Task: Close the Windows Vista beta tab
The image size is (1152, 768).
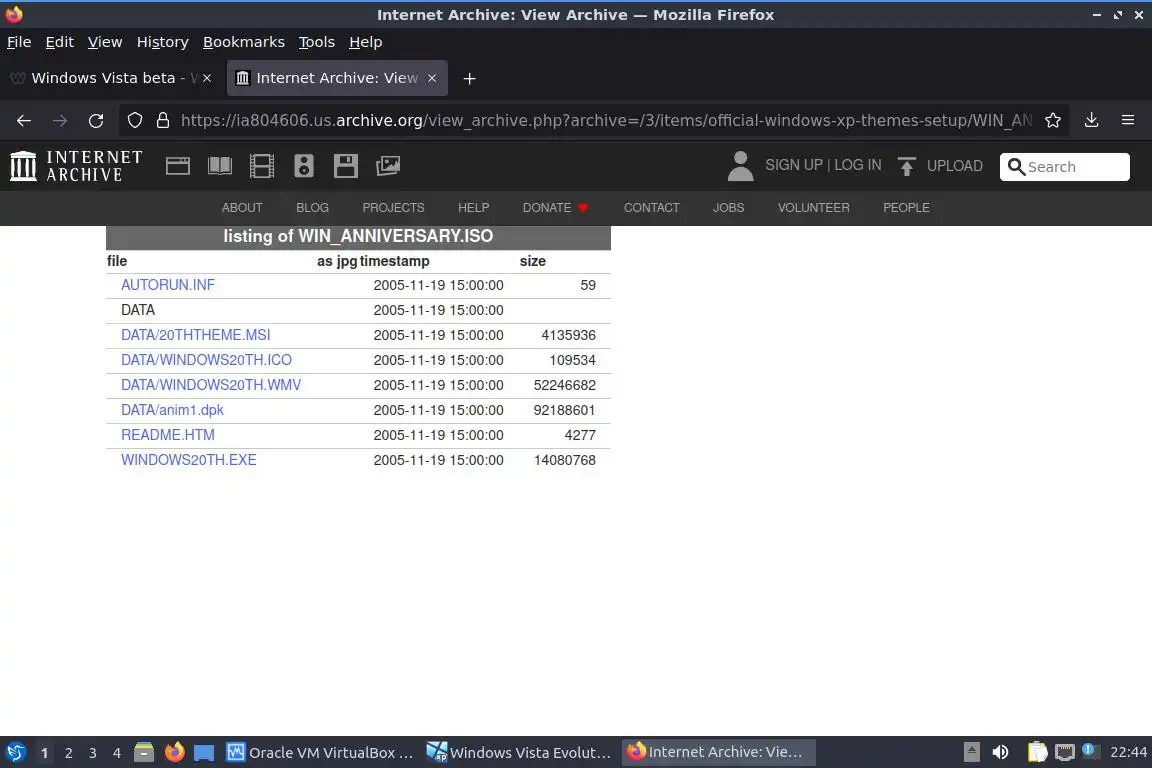Action: [207, 78]
